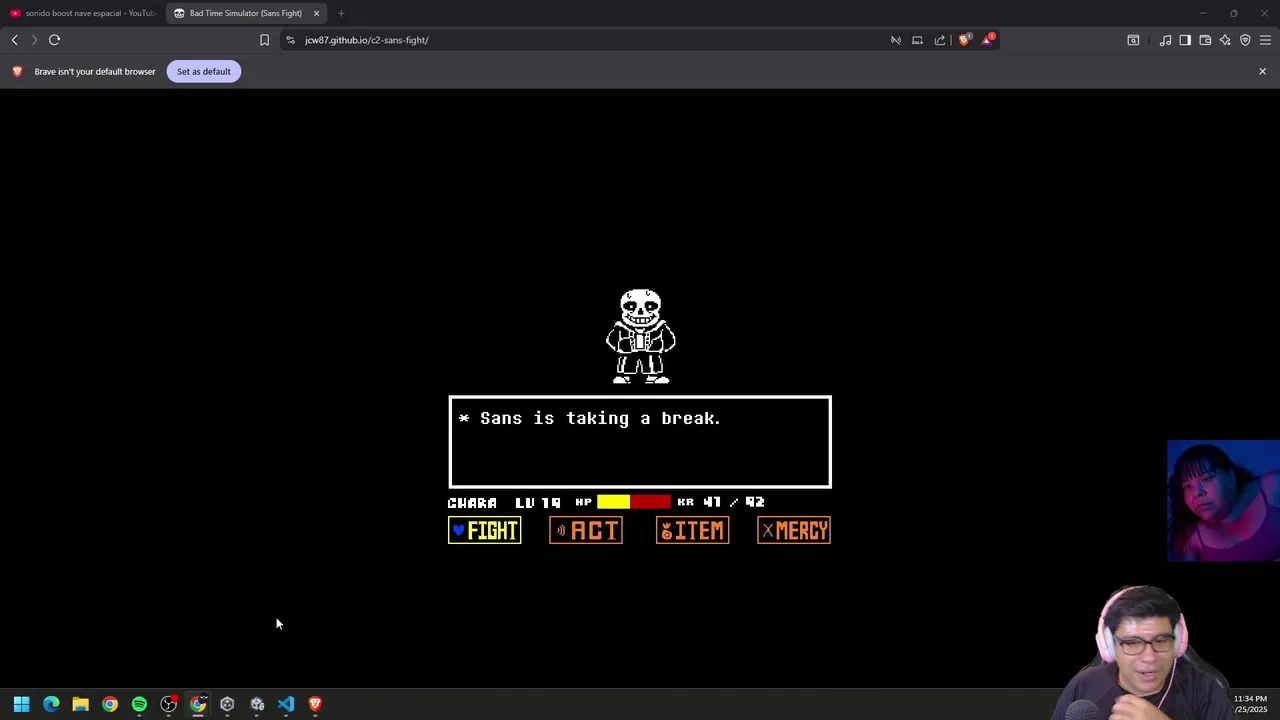
Task: Open a new browser tab
Action: (341, 13)
